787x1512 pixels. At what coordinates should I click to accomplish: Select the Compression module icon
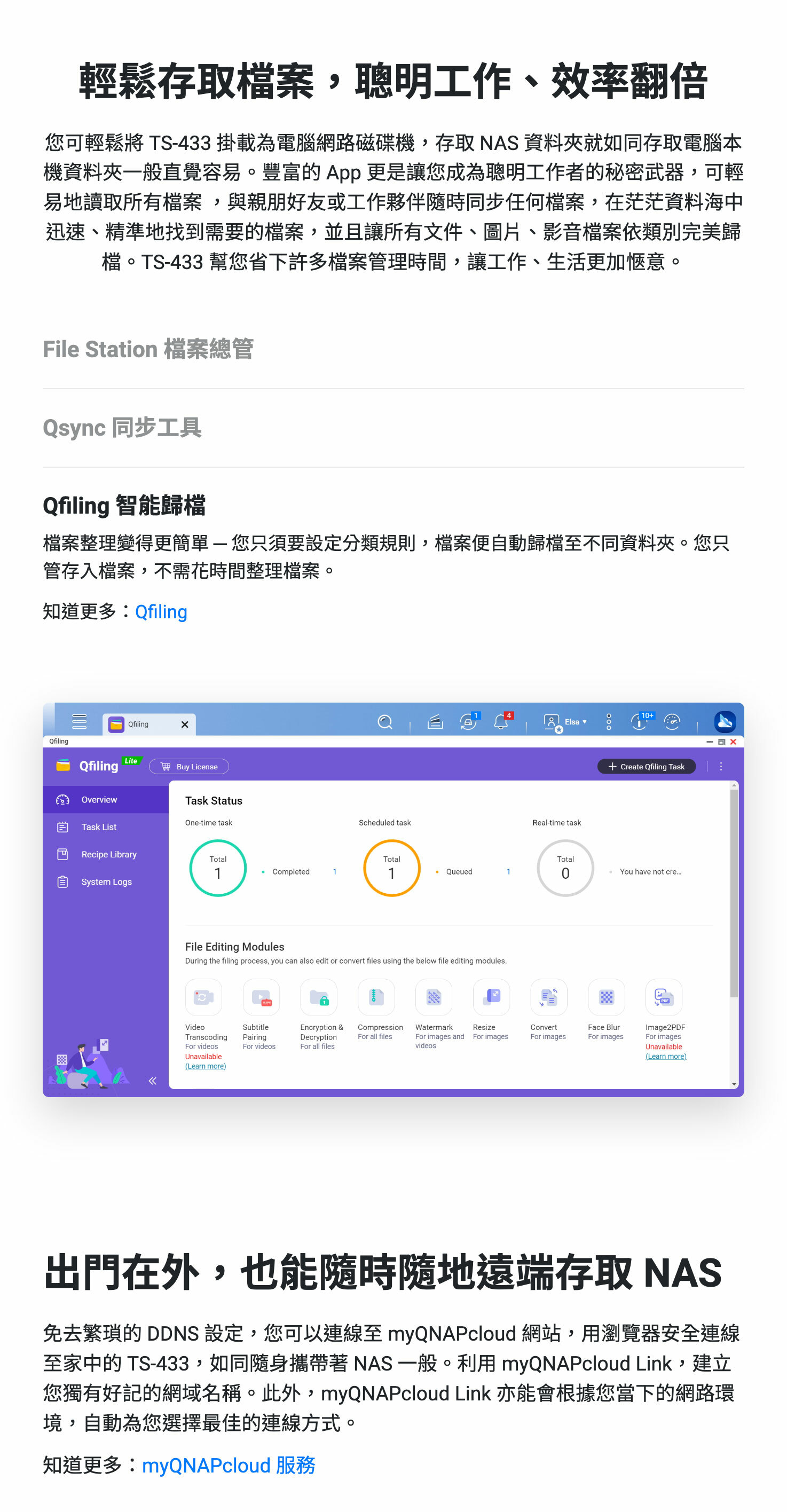tap(376, 997)
